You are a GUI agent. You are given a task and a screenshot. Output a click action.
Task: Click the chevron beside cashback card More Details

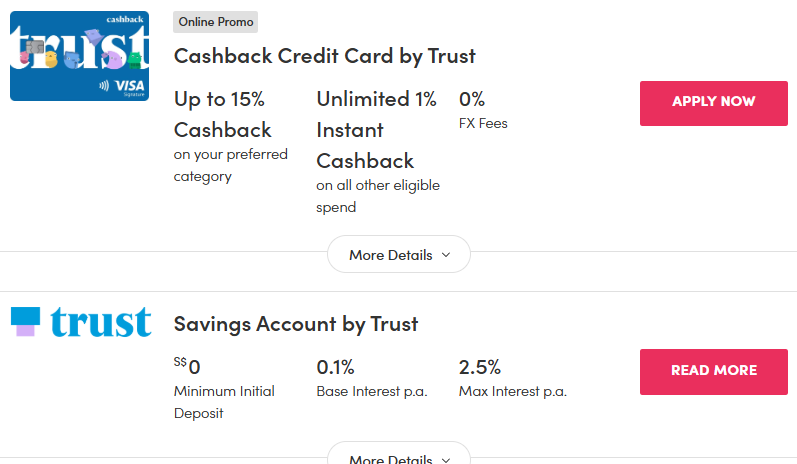pyautogui.click(x=446, y=255)
